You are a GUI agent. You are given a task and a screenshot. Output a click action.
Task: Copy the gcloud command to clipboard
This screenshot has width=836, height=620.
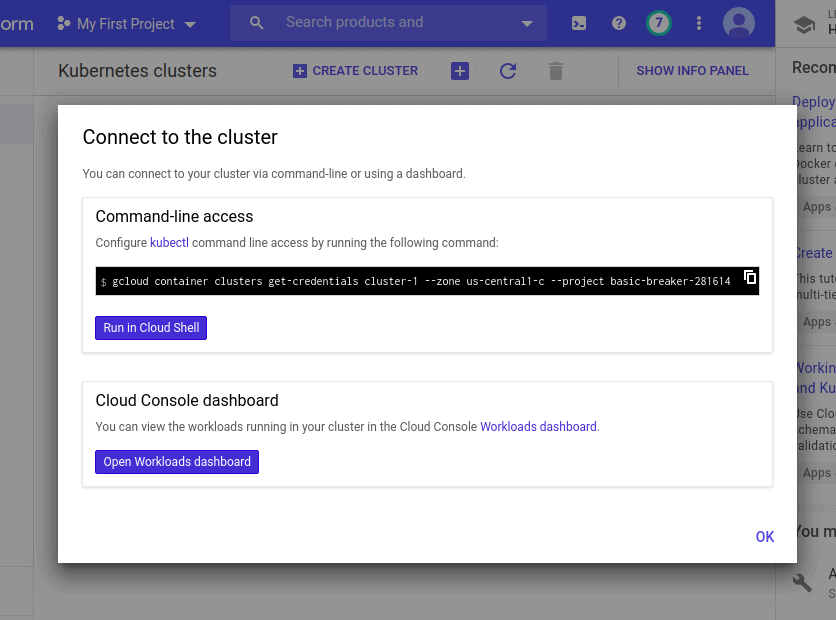pos(750,277)
